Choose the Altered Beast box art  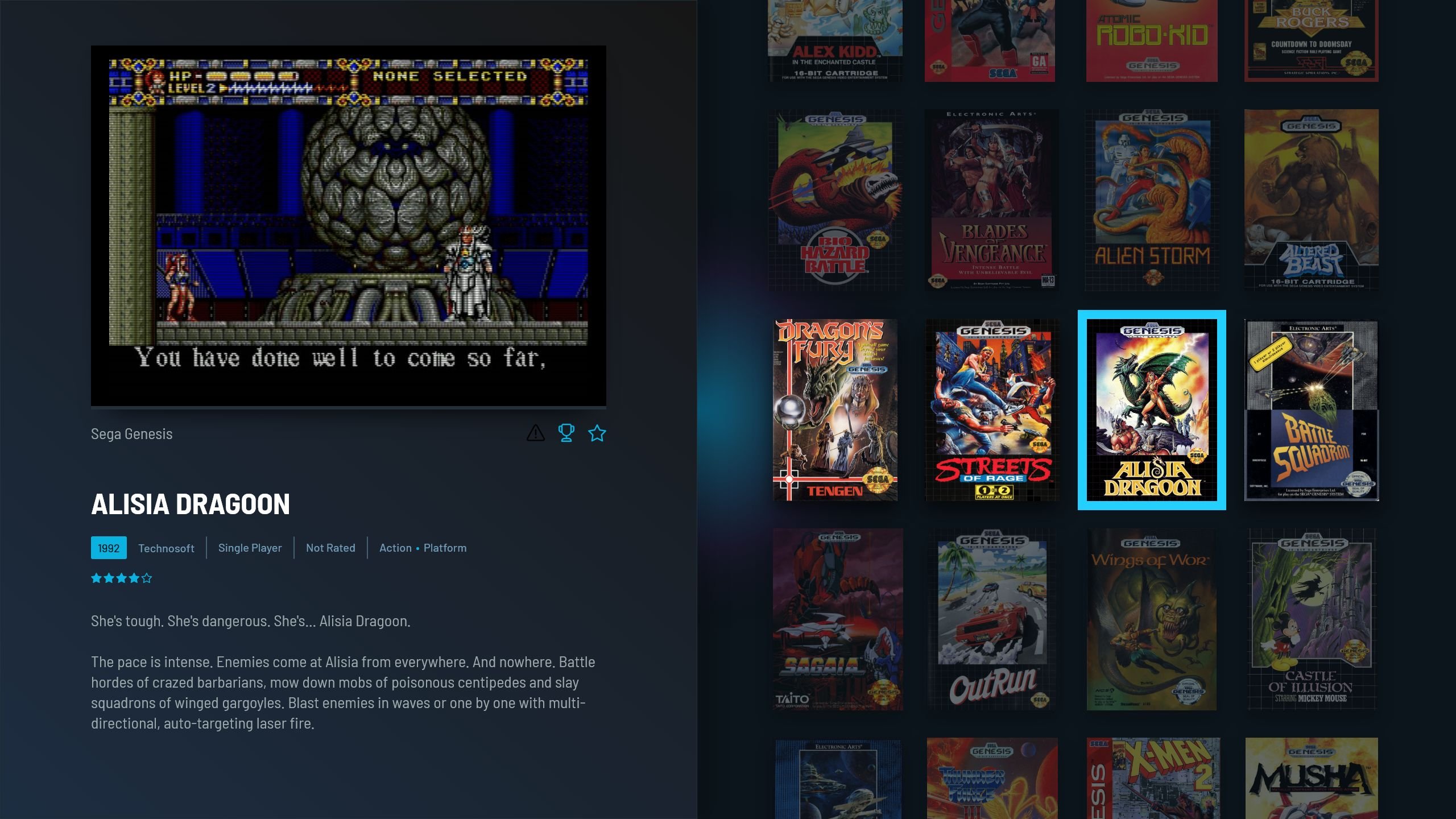pyautogui.click(x=1312, y=200)
